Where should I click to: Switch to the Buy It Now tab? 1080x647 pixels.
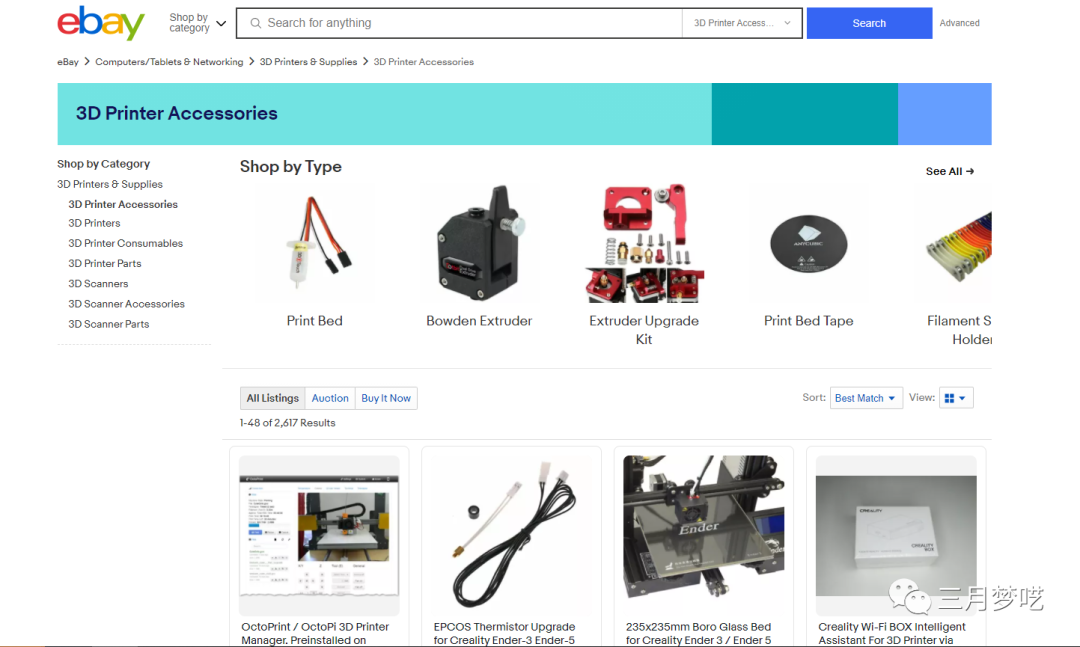click(x=386, y=398)
